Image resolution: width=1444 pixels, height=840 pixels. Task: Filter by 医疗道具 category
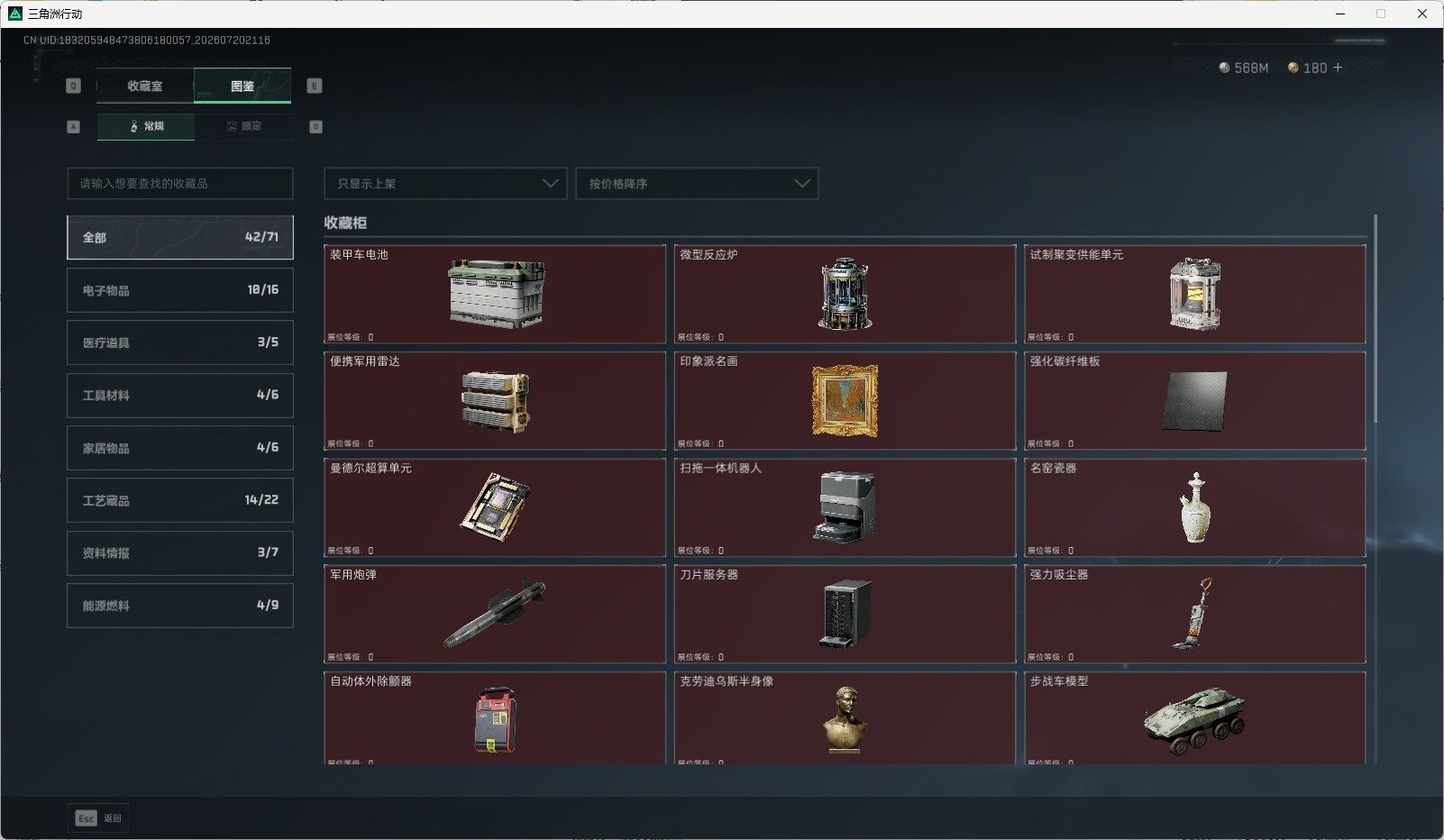point(180,342)
